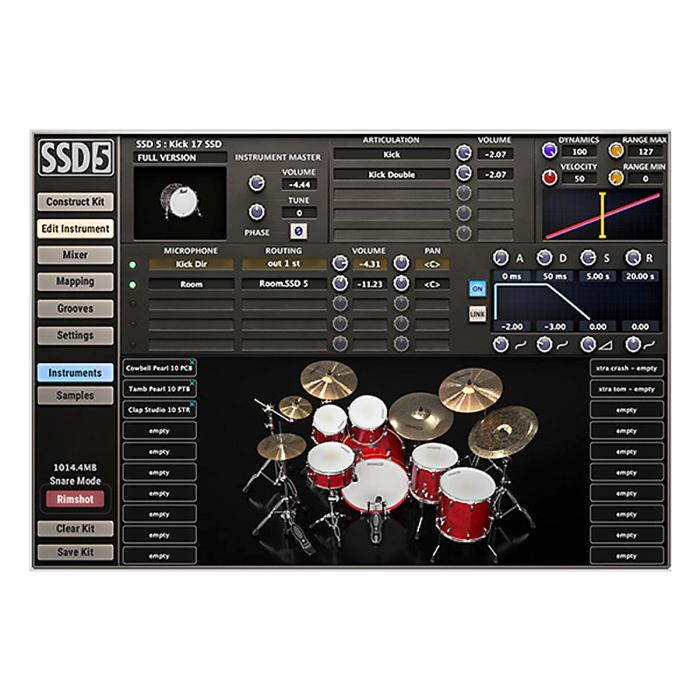Turn the Kick Dir pan knob
The image size is (700, 700).
click(401, 263)
